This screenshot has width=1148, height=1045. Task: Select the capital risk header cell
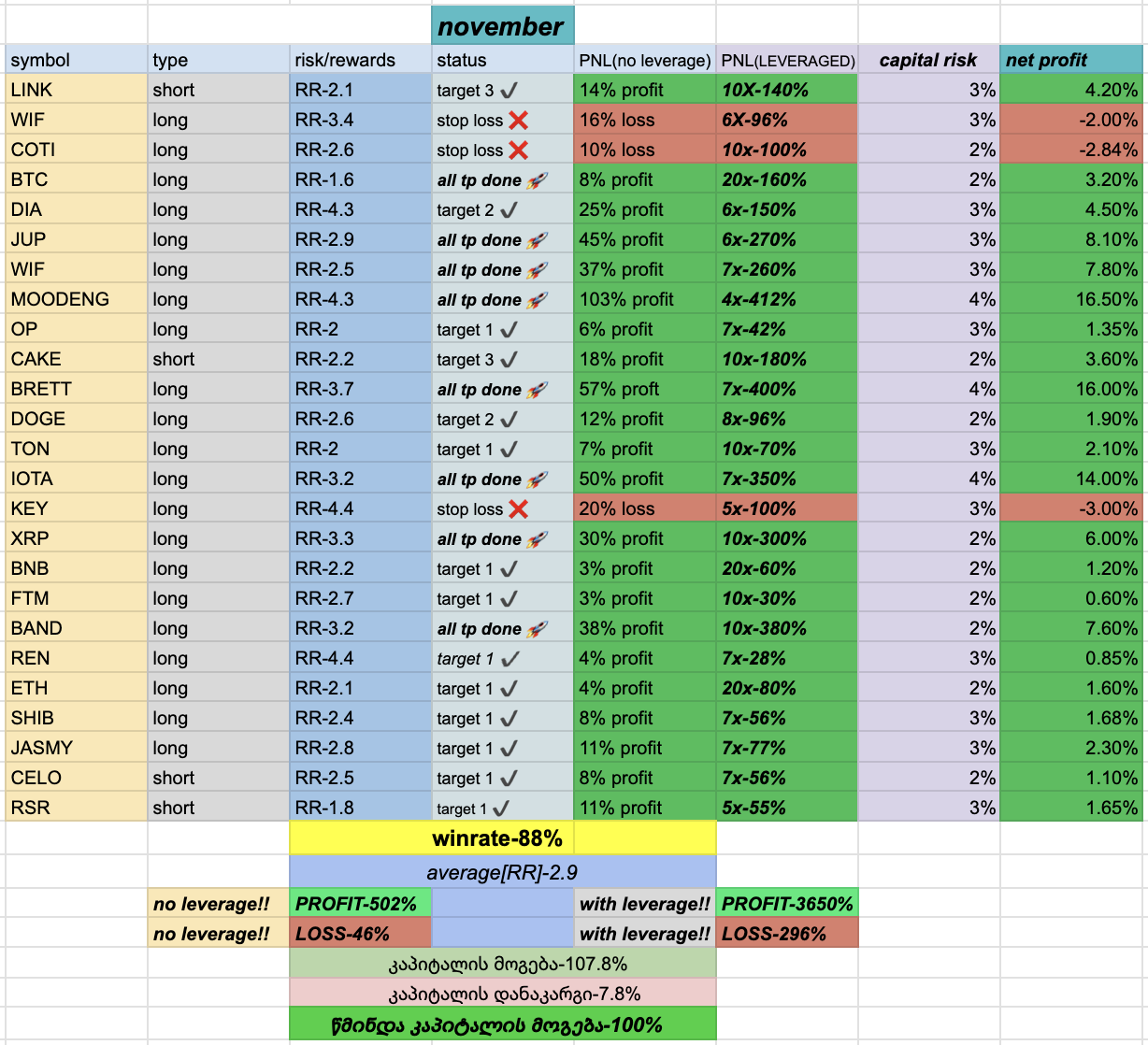coord(929,60)
